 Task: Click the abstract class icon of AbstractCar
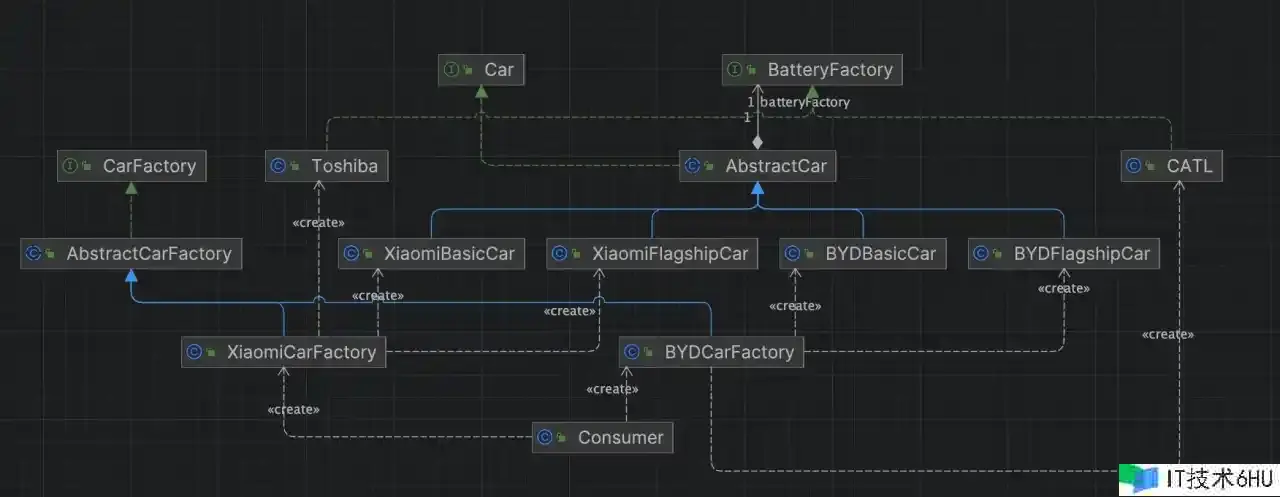693,166
